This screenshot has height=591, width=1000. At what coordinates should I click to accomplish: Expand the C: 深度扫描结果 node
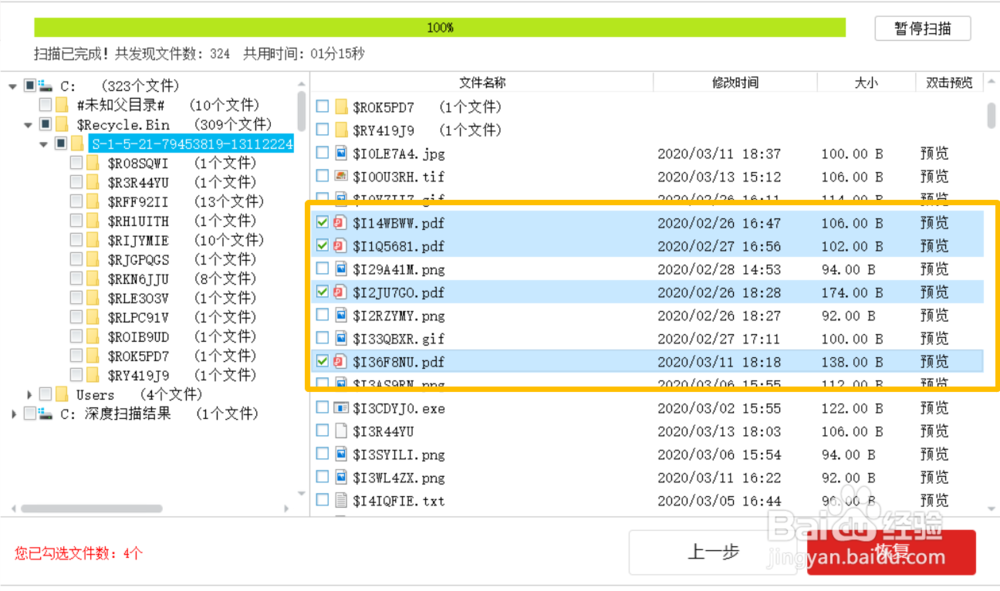click(x=13, y=414)
